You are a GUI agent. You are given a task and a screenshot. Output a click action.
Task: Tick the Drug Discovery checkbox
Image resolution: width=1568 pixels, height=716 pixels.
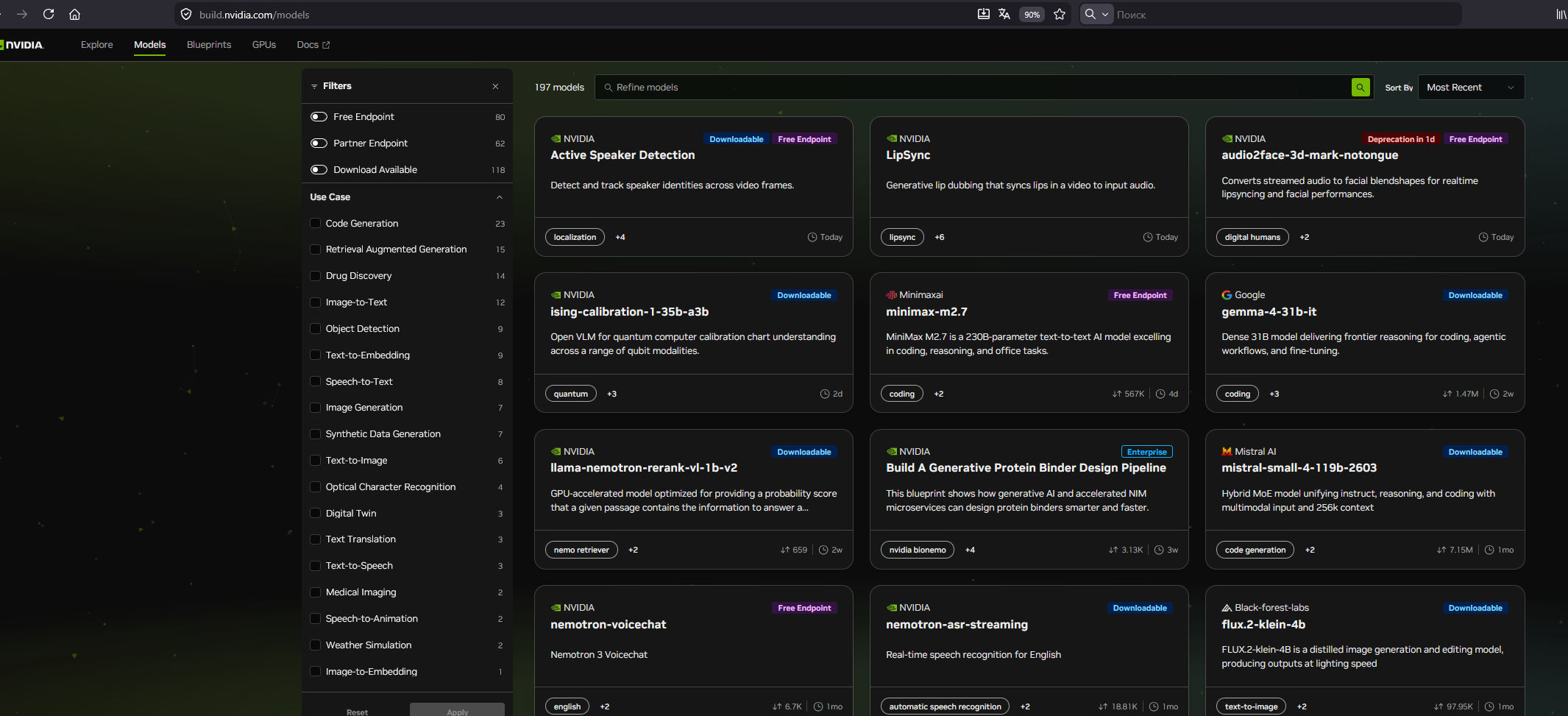pos(316,276)
